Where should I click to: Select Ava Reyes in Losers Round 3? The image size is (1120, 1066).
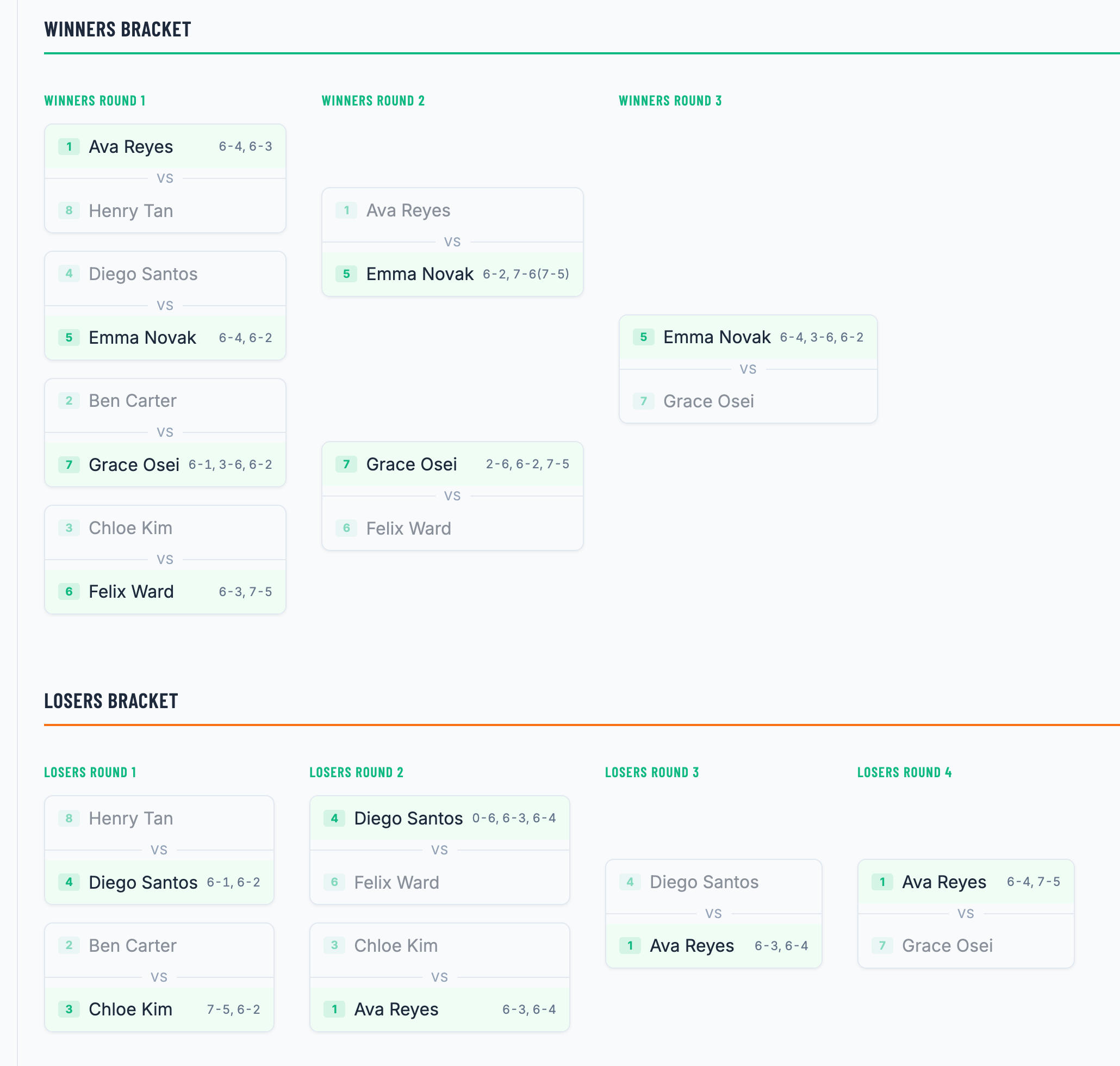(713, 946)
